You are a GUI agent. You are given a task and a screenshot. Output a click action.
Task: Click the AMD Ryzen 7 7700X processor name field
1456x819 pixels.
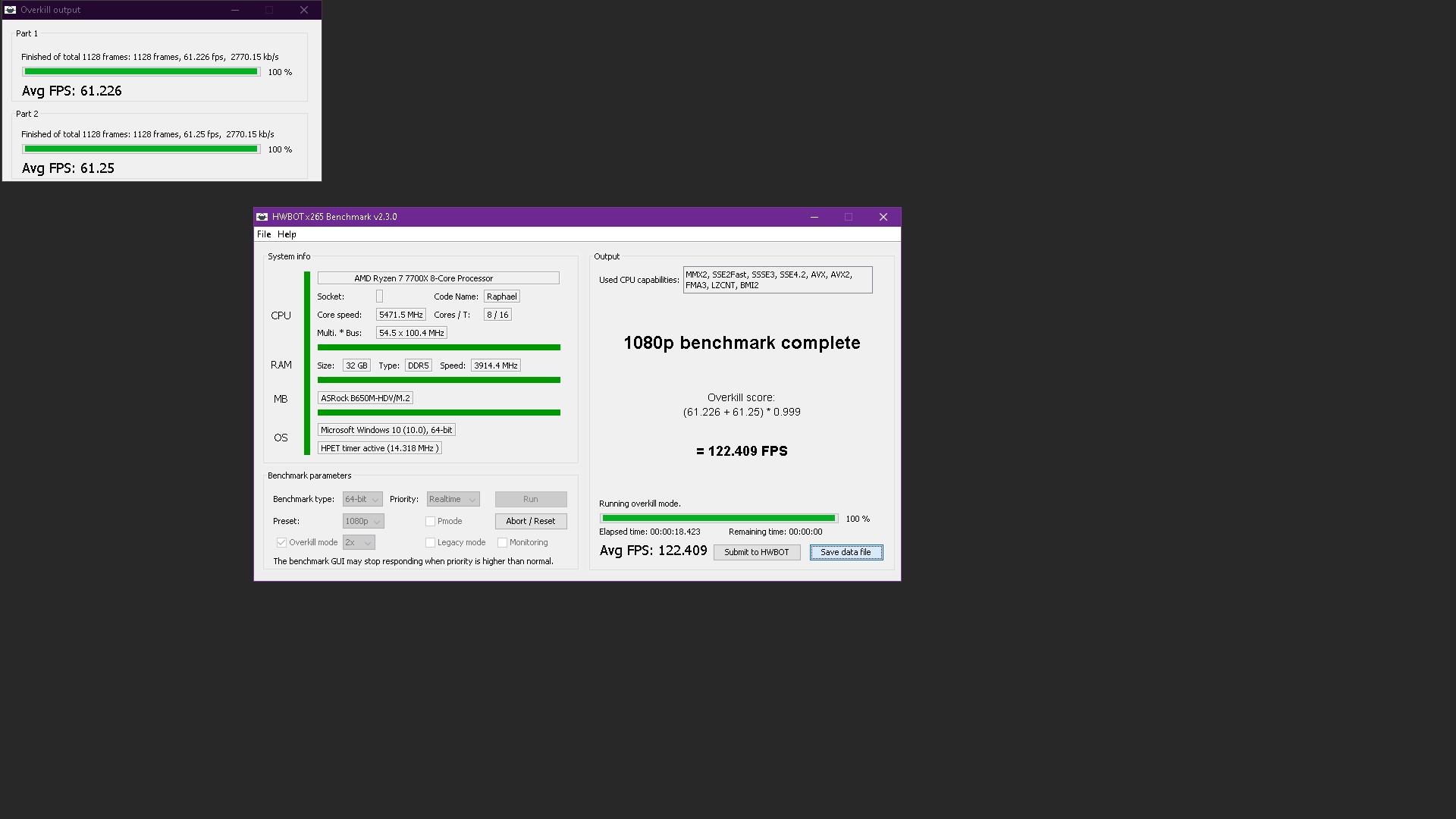[438, 278]
